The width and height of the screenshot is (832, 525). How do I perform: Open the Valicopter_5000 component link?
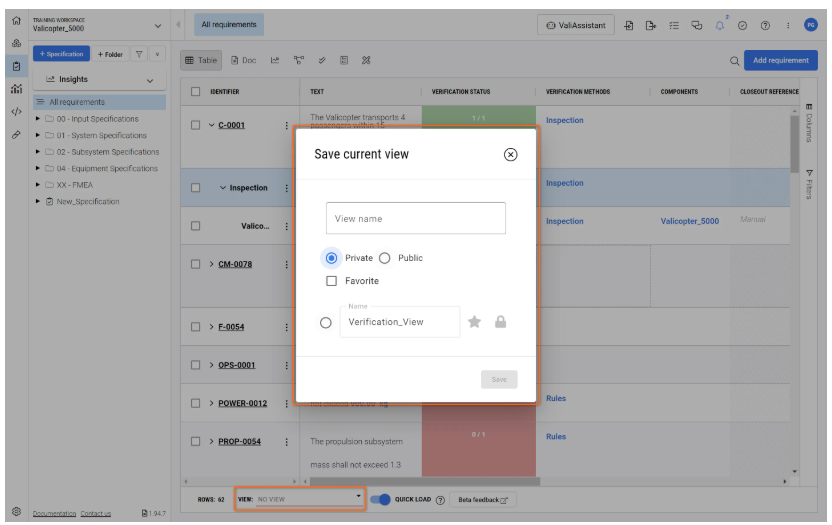(x=689, y=221)
